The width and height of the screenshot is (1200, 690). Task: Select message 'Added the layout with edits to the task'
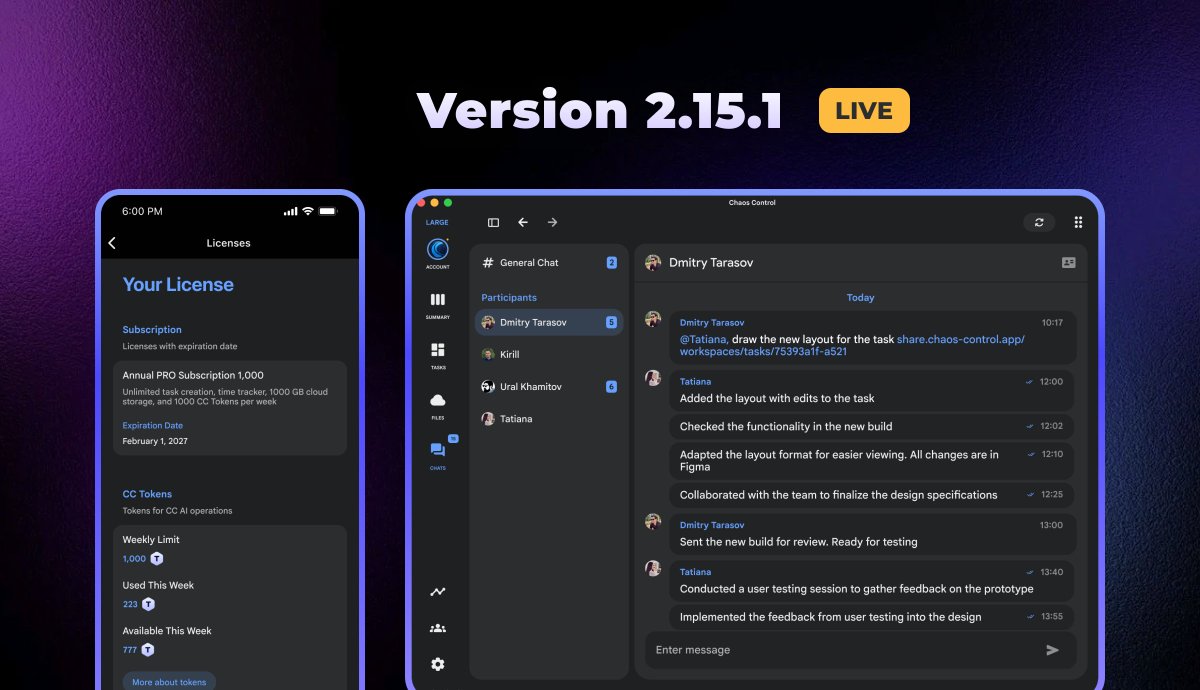(873, 389)
